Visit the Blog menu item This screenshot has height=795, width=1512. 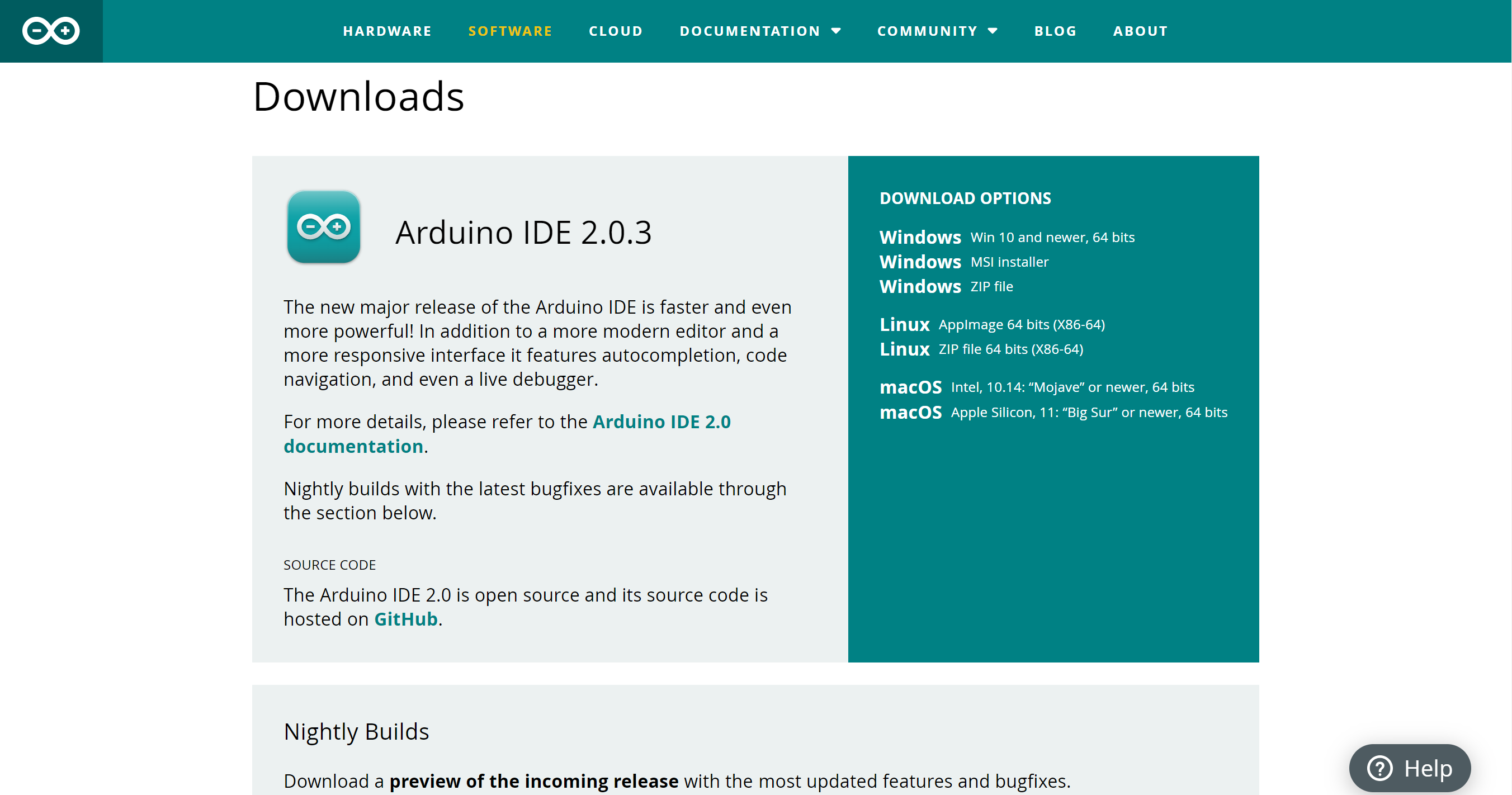pyautogui.click(x=1055, y=31)
